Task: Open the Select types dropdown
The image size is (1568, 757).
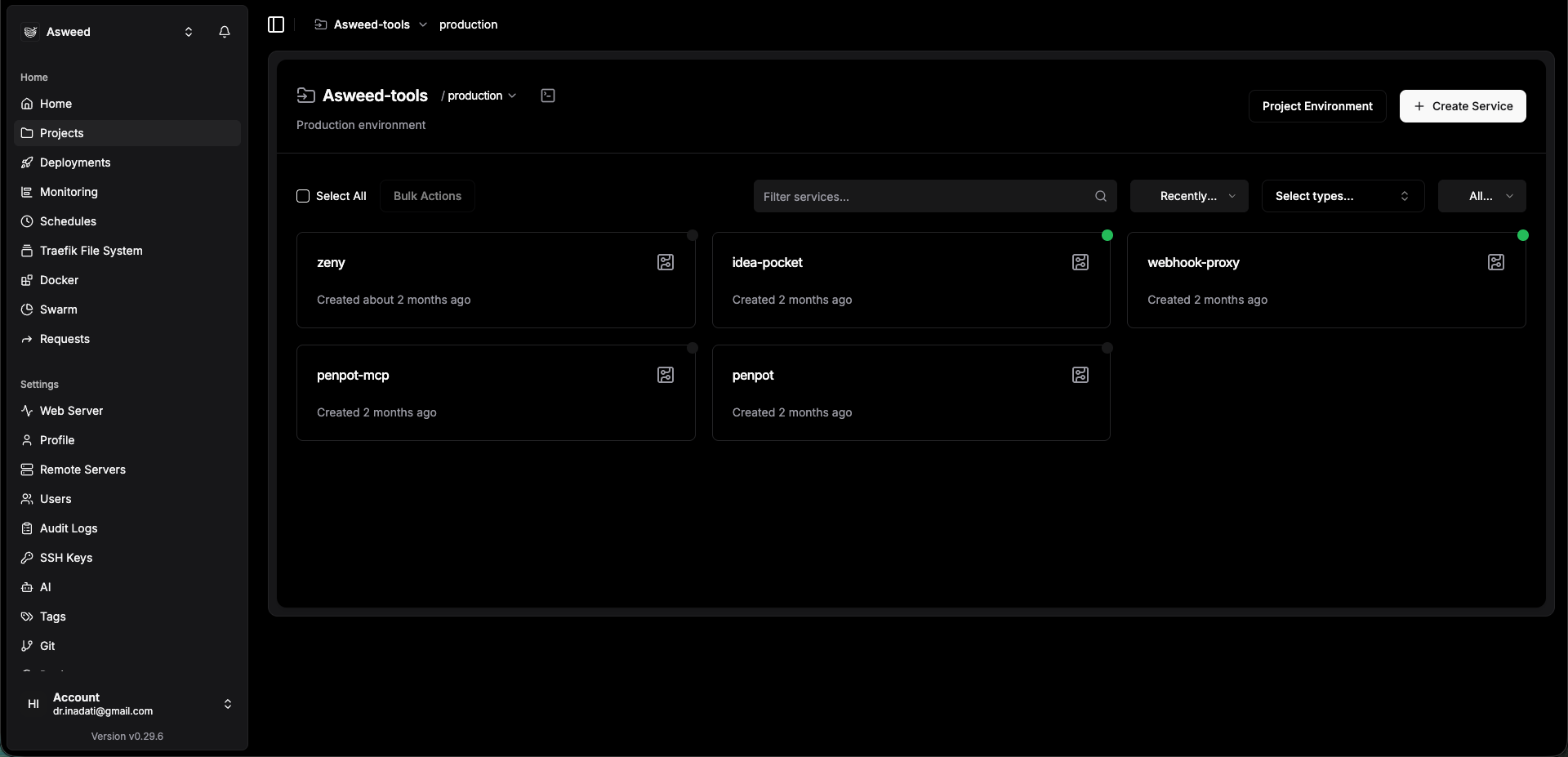Action: coord(1343,196)
